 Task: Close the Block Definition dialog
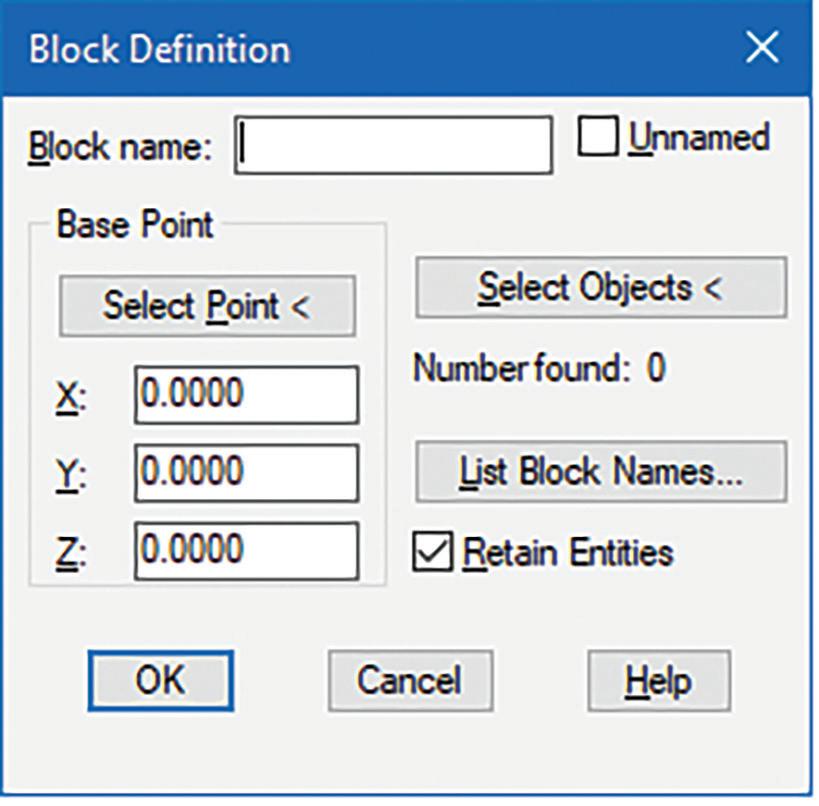tap(762, 49)
